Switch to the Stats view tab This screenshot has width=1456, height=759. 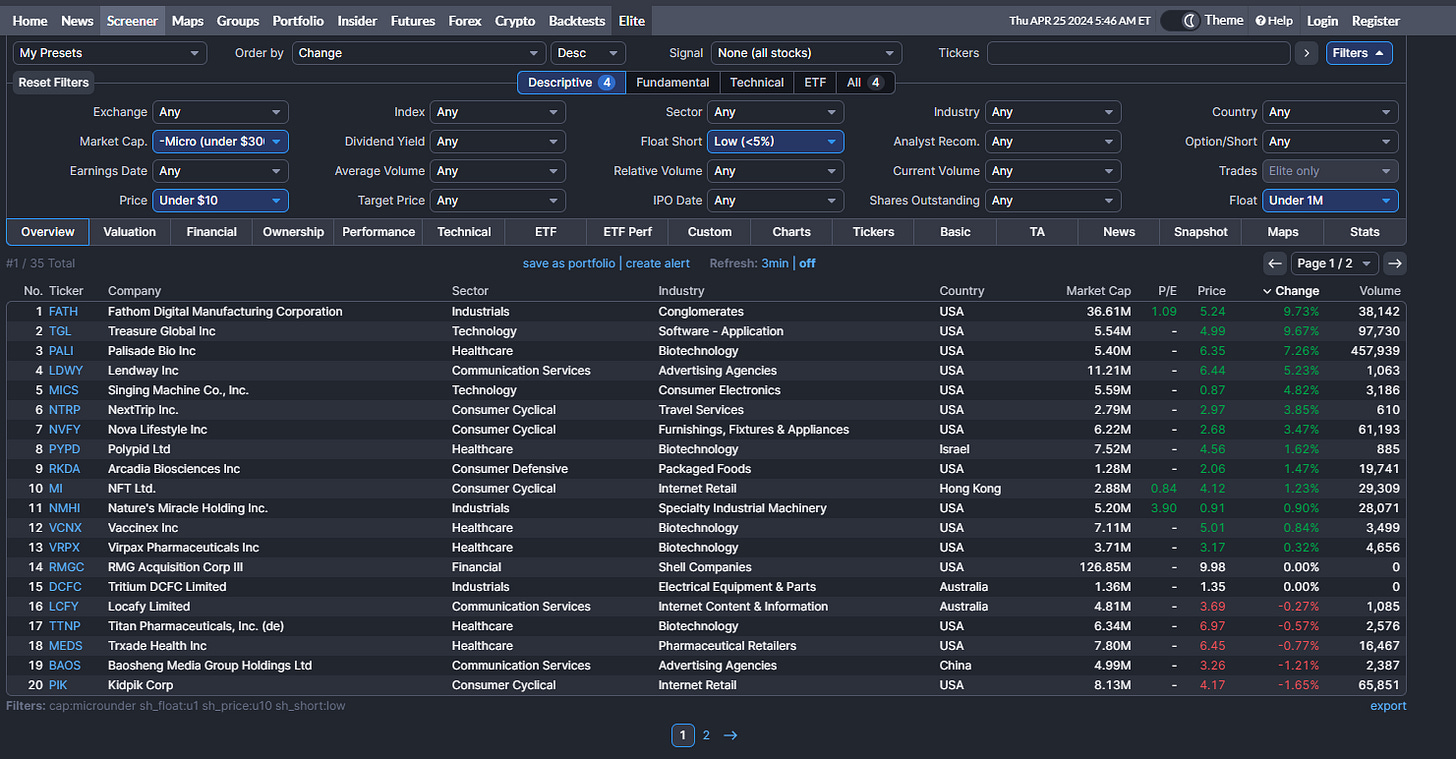click(x=1364, y=232)
